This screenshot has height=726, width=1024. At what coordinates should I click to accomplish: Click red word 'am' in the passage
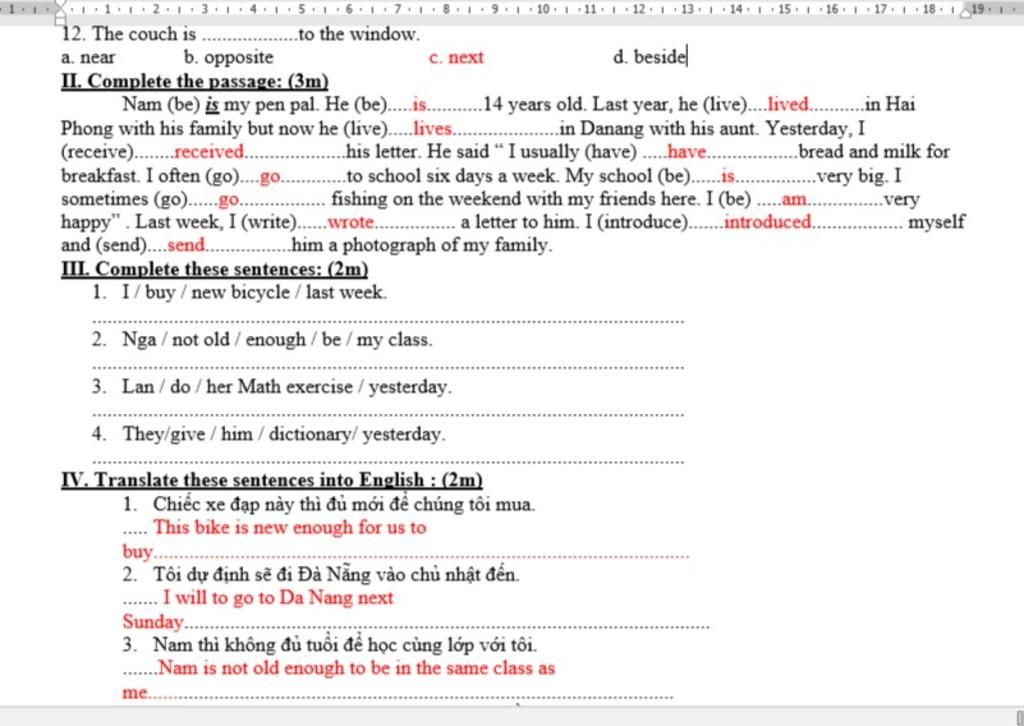[793, 199]
